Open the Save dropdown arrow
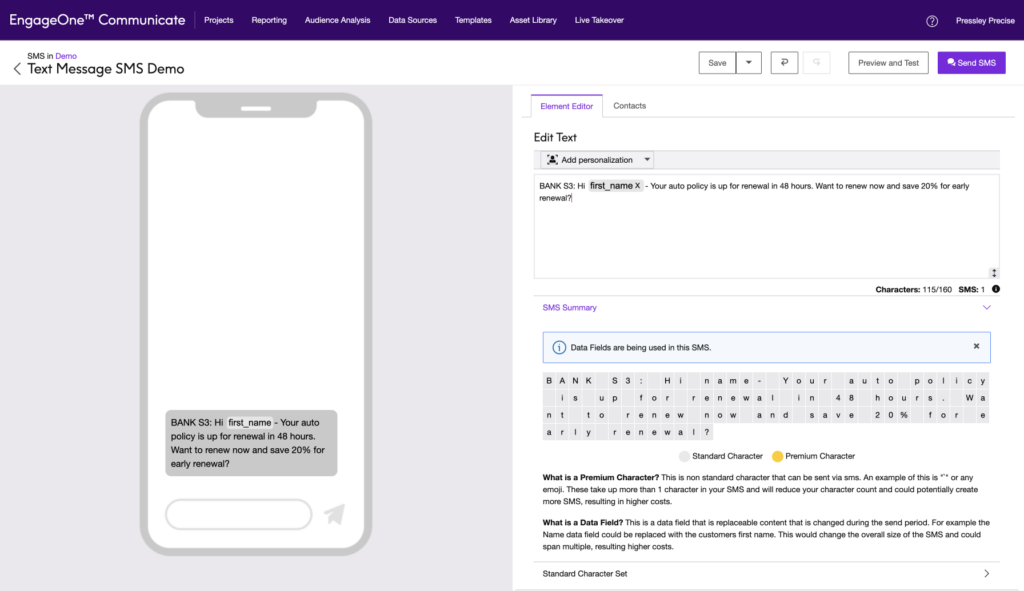The height and width of the screenshot is (591, 1024). click(x=749, y=63)
